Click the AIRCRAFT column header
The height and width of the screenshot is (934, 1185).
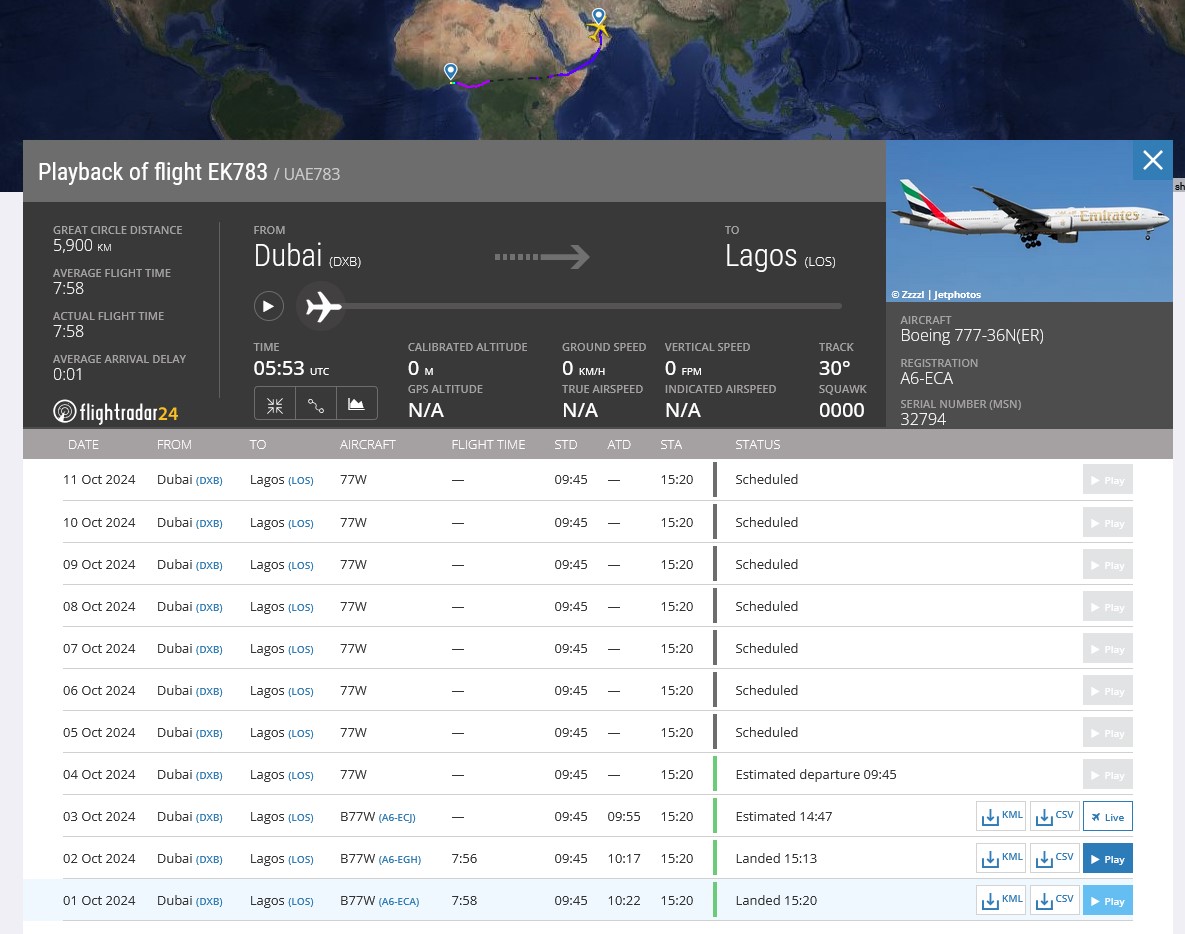tap(367, 444)
